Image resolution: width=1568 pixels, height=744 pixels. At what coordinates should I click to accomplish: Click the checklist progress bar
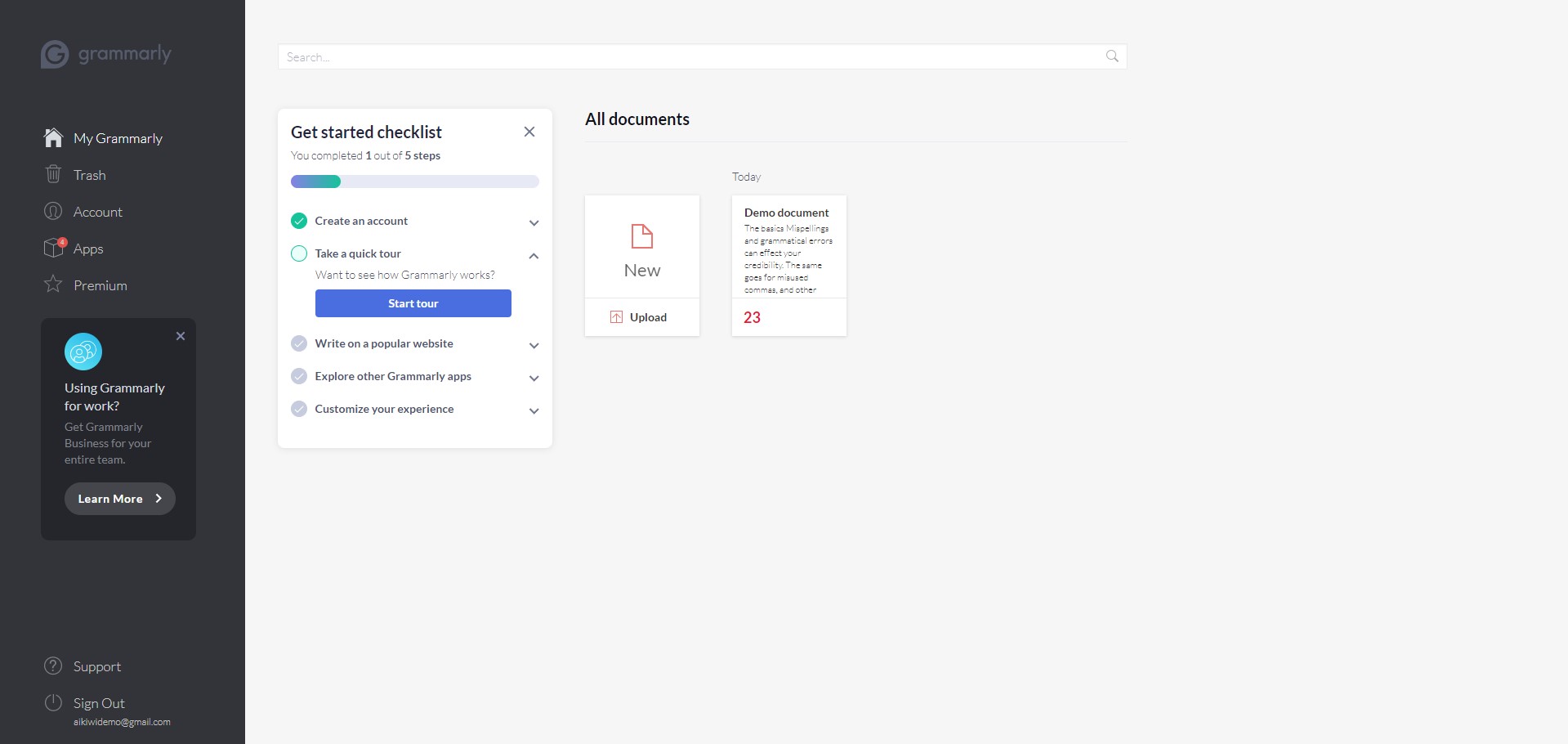[x=415, y=182]
